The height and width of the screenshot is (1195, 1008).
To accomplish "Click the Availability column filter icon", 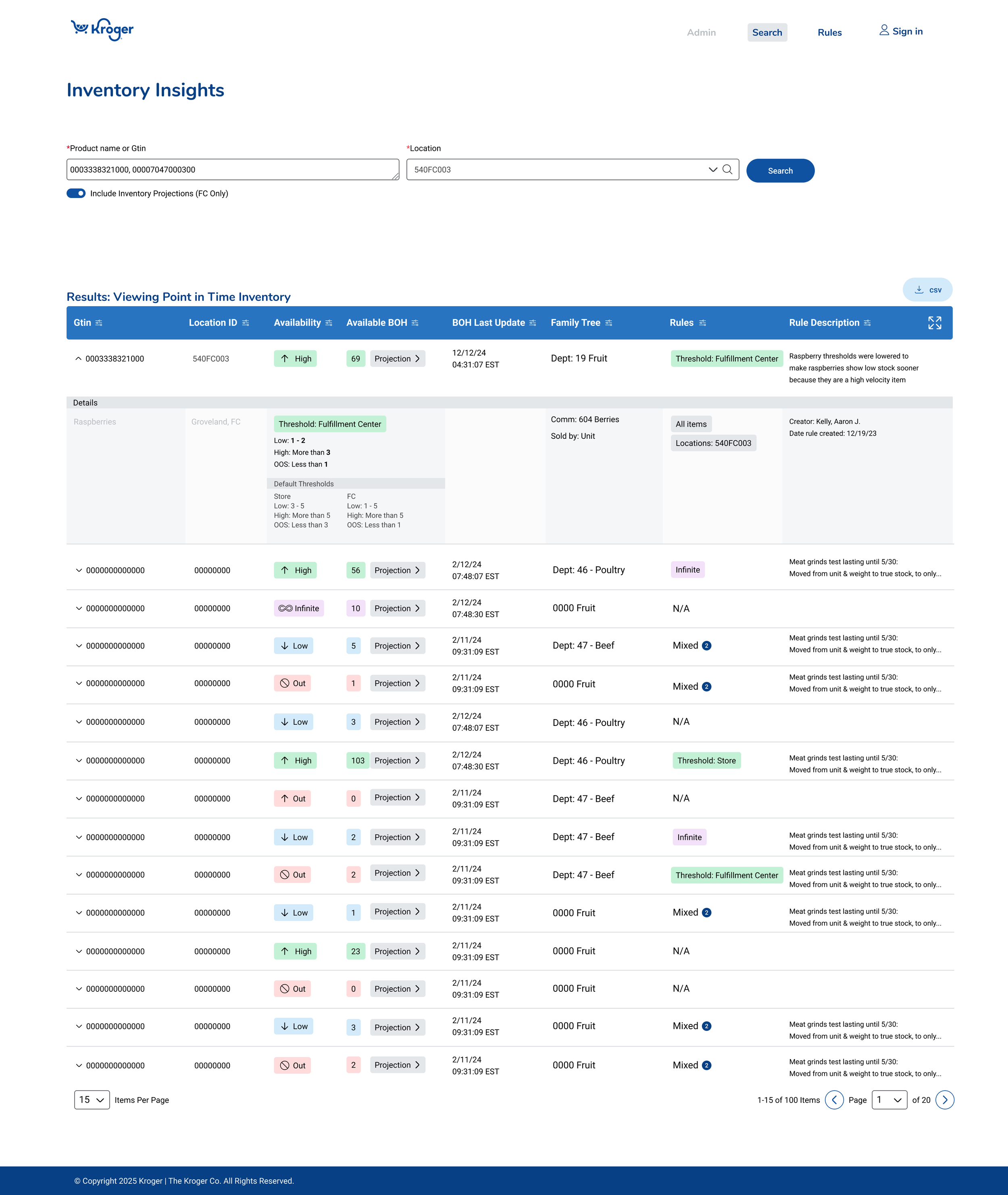I will click(329, 323).
